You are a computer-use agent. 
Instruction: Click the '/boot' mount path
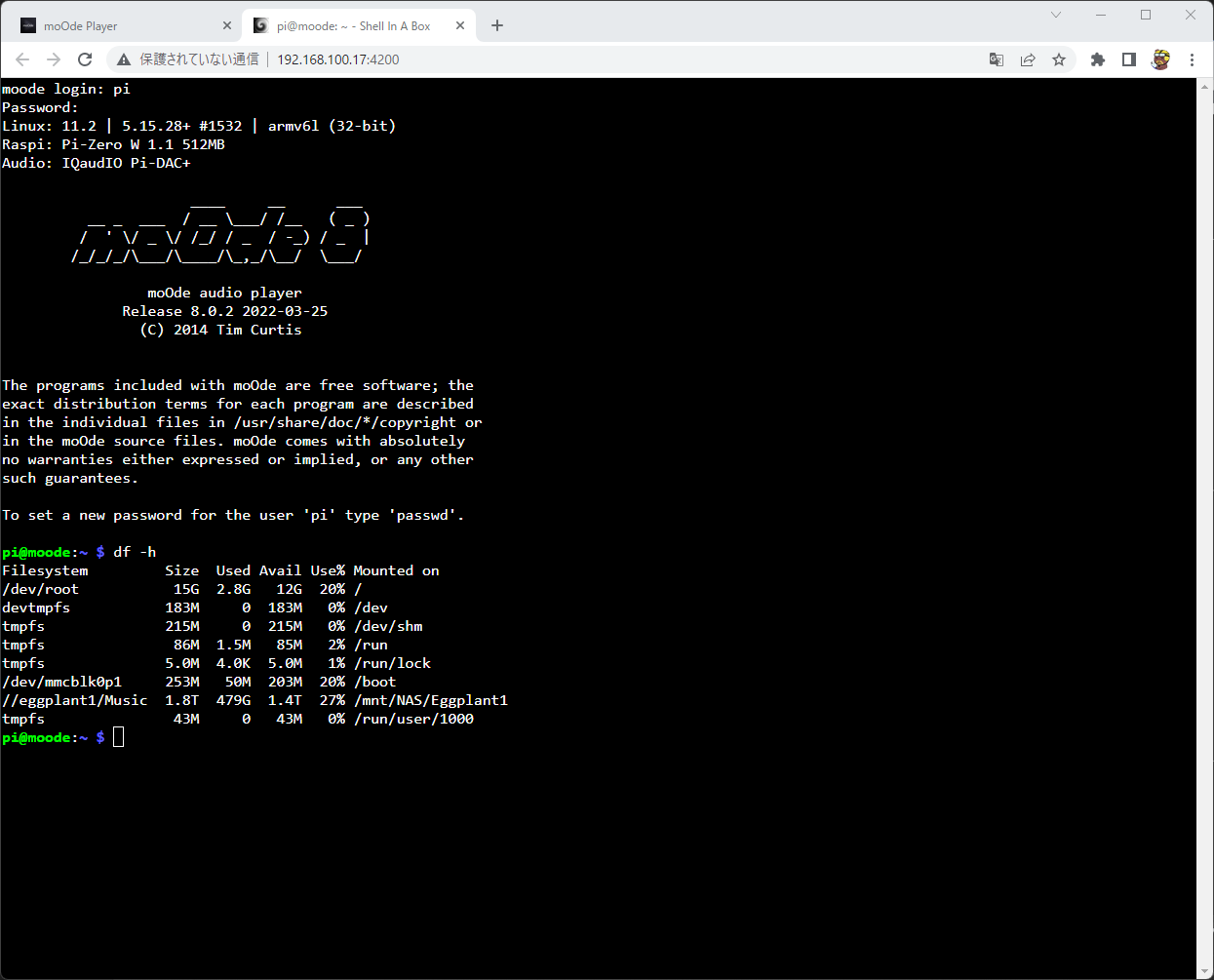tap(375, 682)
